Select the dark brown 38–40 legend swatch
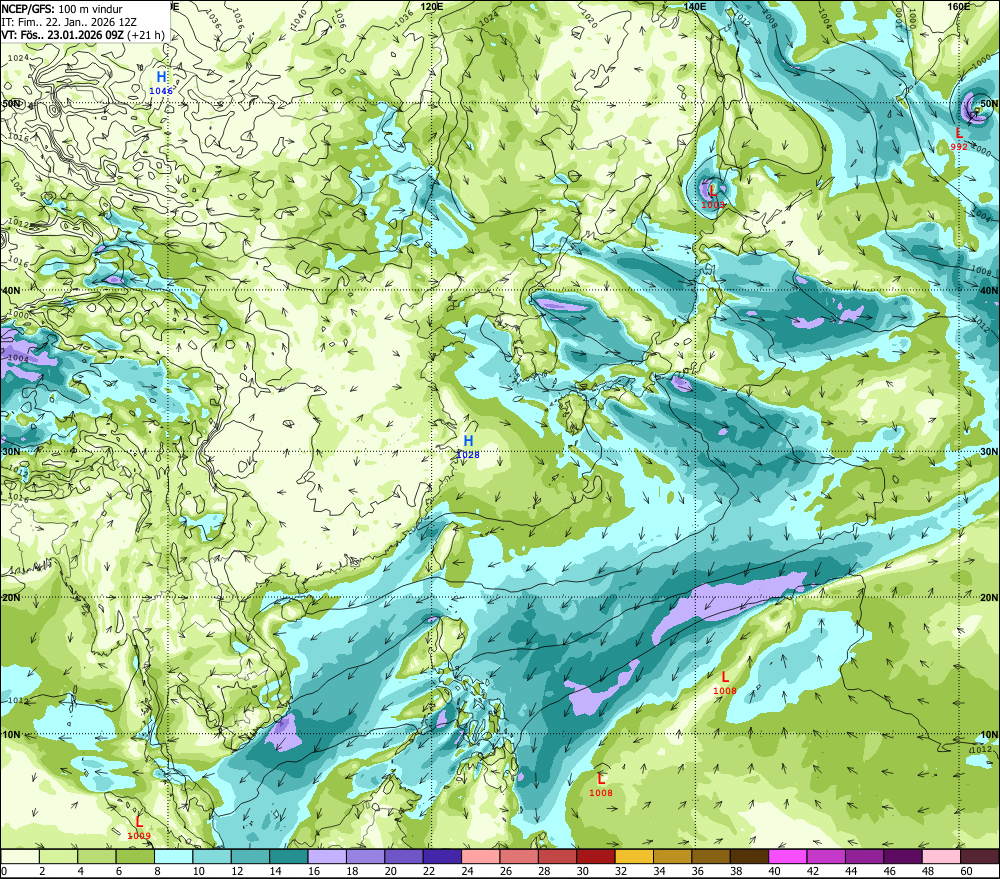Viewport: 1000px width, 879px height. [749, 856]
